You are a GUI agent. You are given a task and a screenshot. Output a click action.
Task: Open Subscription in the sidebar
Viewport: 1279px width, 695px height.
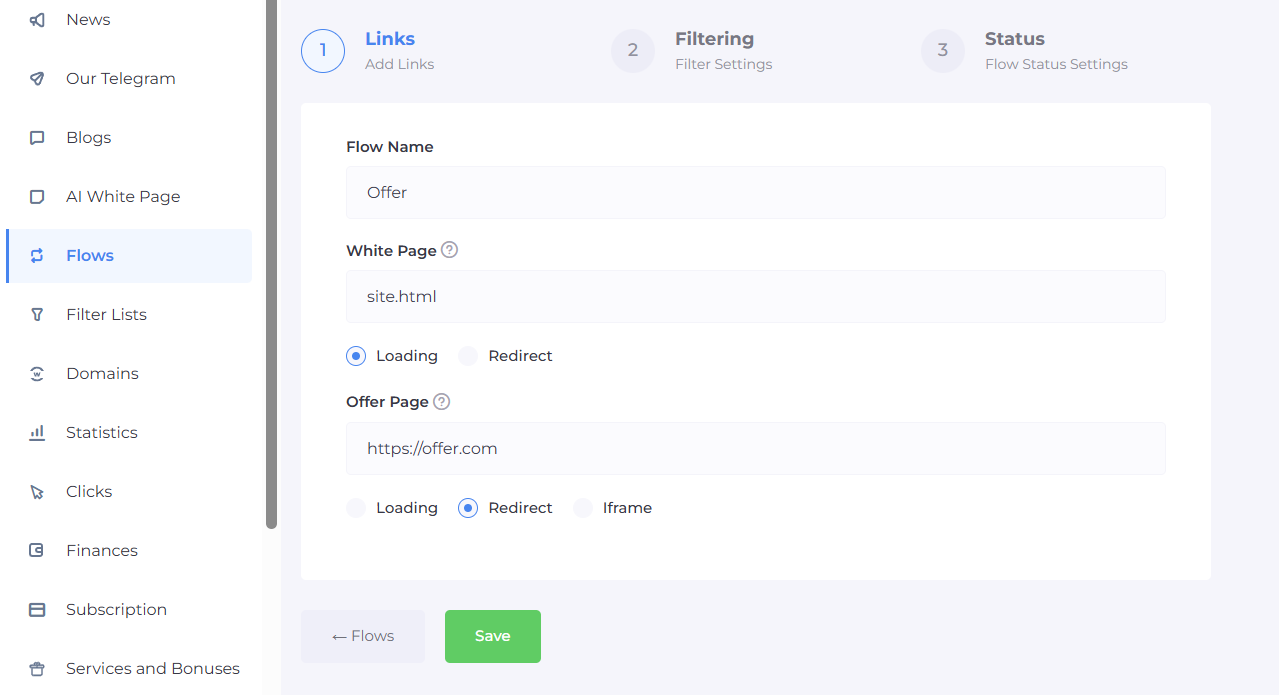[116, 610]
